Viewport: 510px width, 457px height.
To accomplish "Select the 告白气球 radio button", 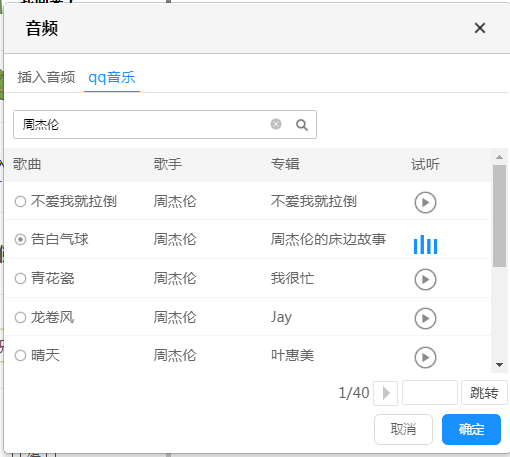I will tap(20, 239).
